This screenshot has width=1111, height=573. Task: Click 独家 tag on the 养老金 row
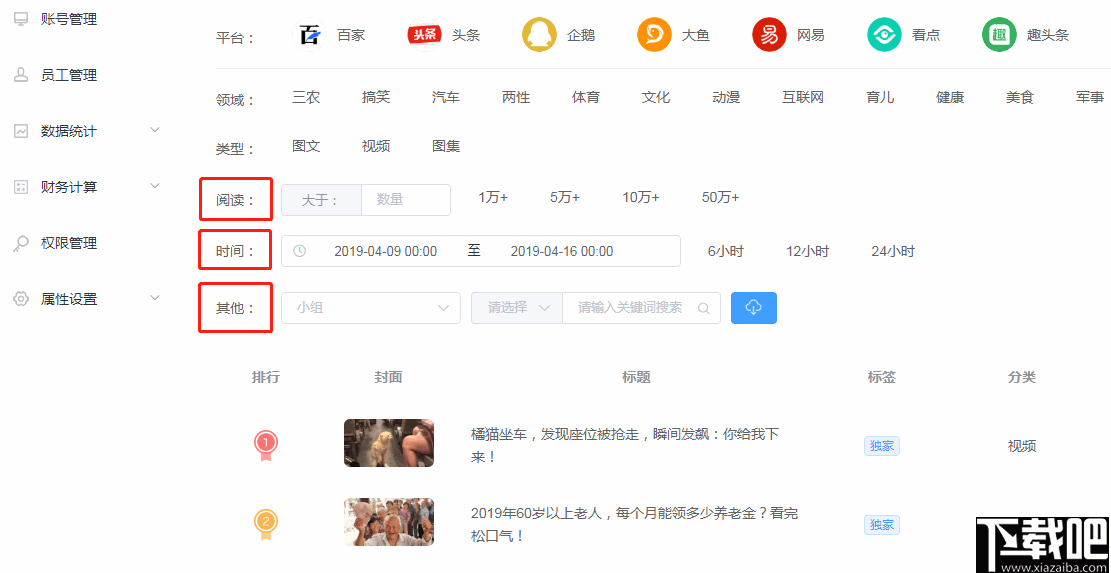(881, 525)
